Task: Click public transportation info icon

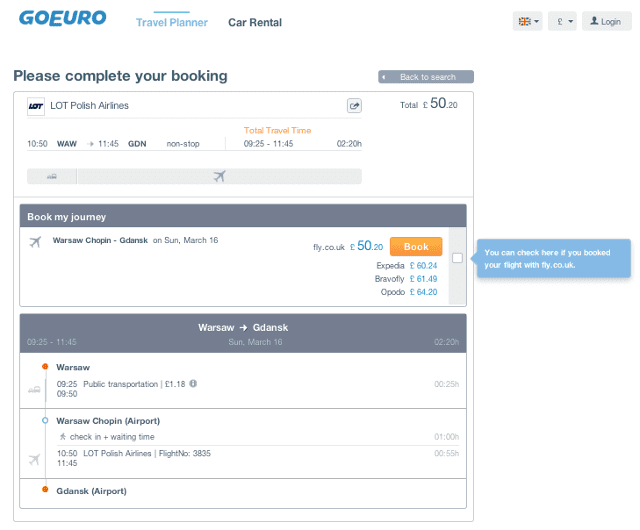Action: (193, 383)
